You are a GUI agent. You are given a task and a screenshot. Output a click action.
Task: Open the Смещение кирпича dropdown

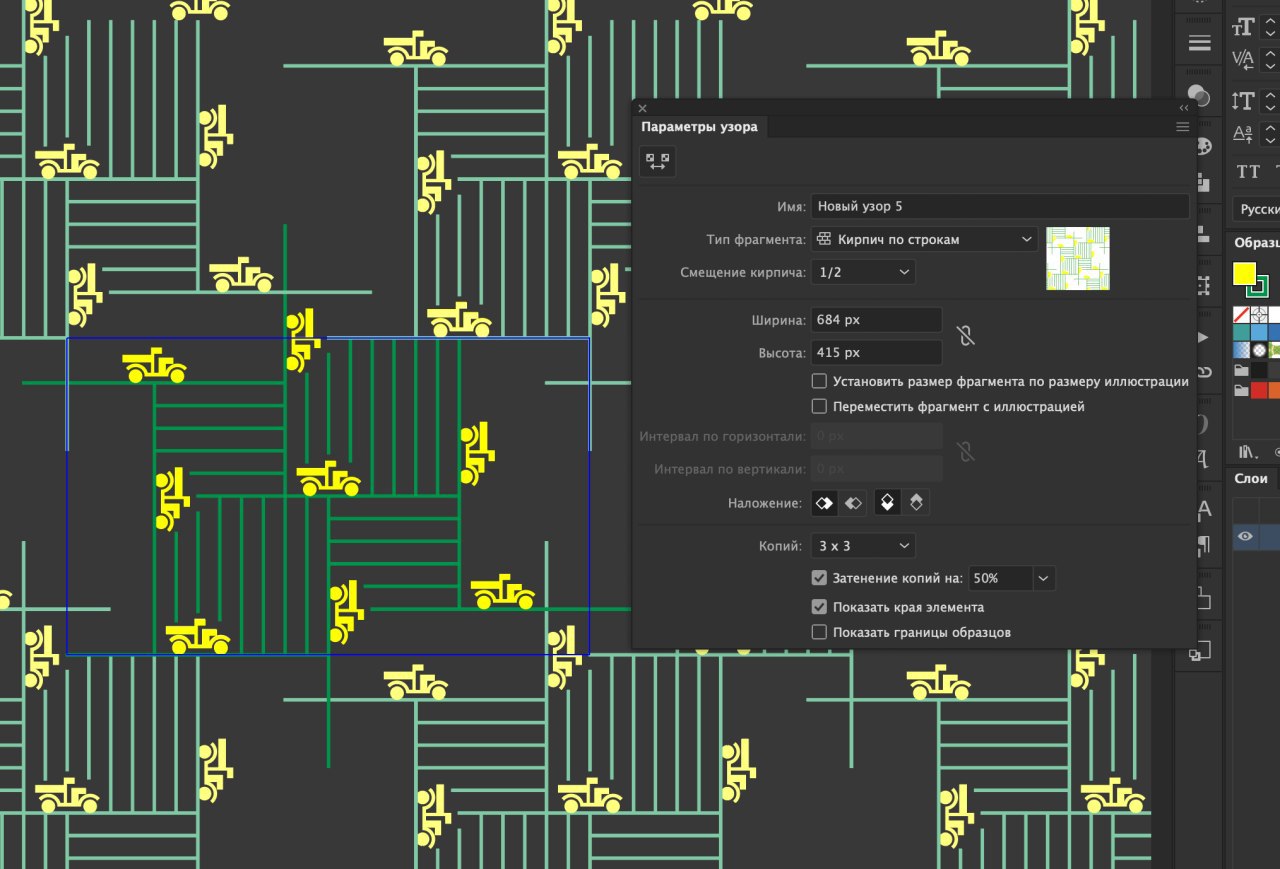[x=863, y=272]
